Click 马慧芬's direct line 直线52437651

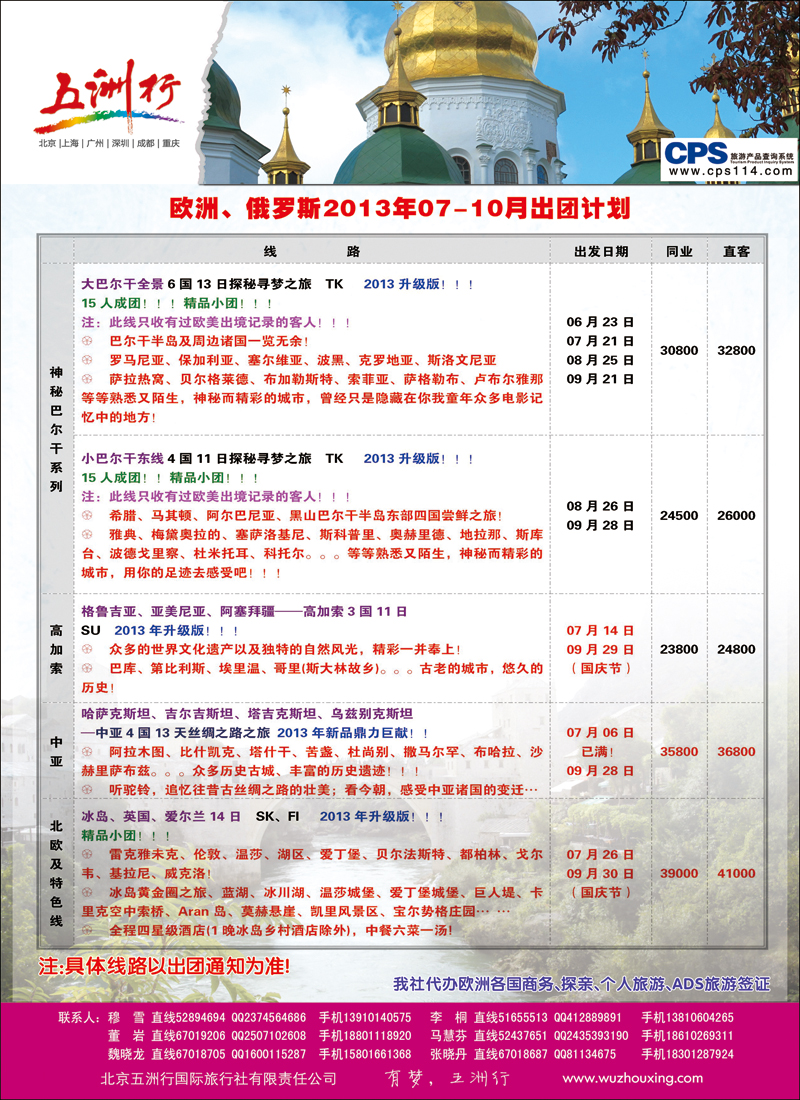coord(510,1035)
